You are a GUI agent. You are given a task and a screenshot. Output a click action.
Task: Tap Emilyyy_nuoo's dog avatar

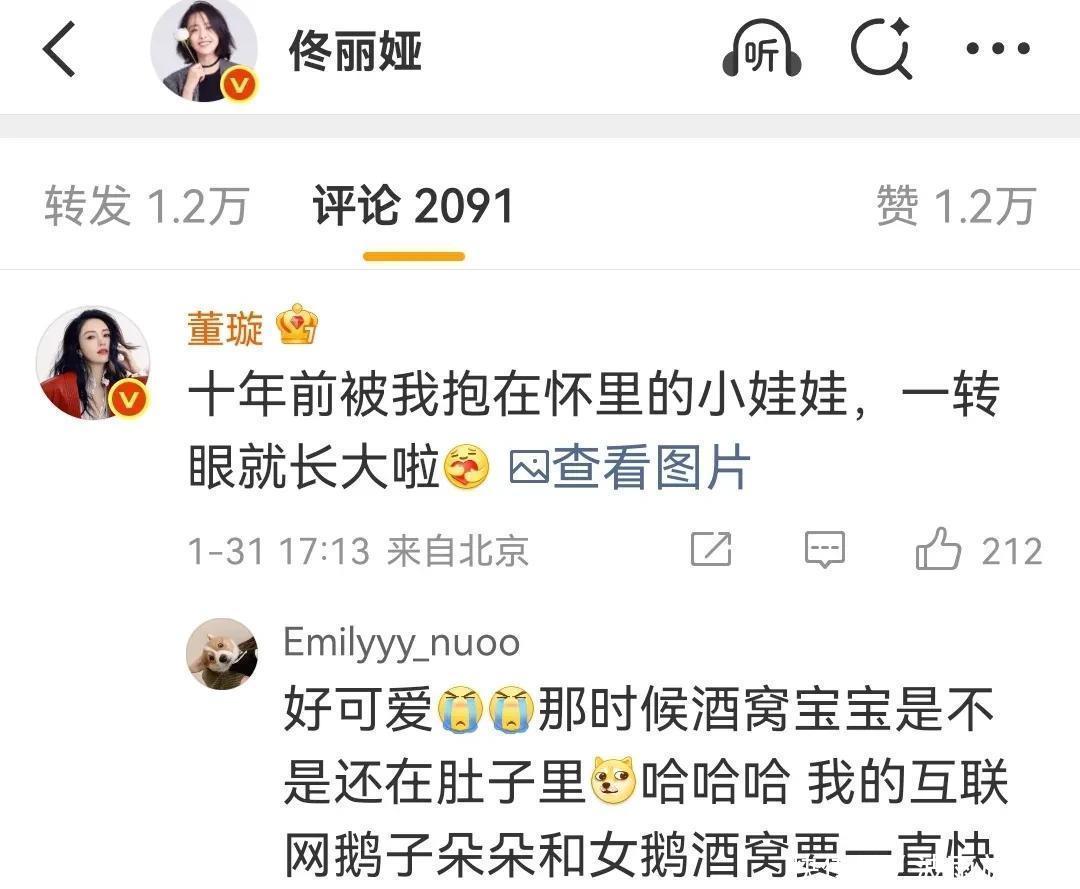(222, 653)
